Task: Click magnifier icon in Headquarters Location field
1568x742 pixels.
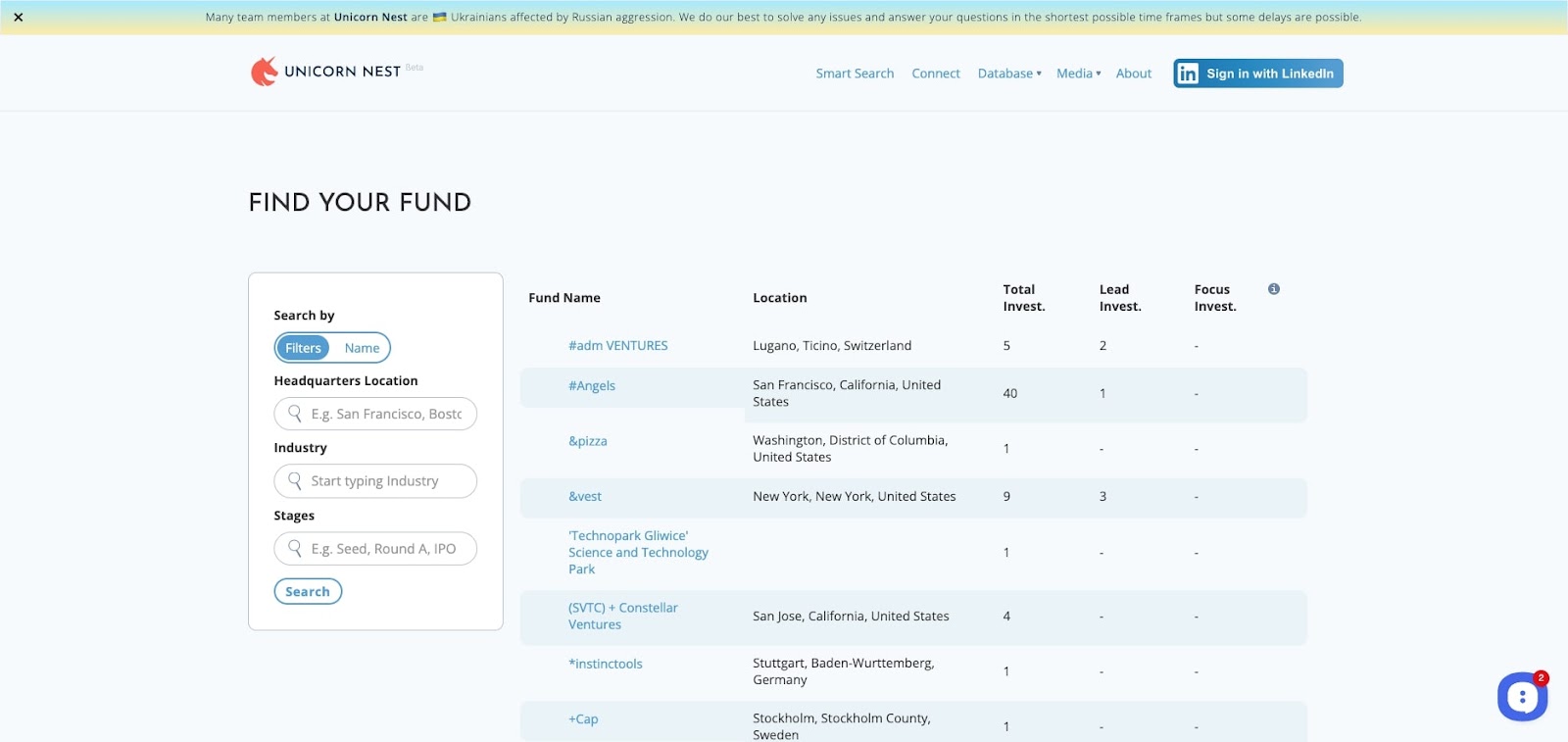Action: (x=295, y=414)
